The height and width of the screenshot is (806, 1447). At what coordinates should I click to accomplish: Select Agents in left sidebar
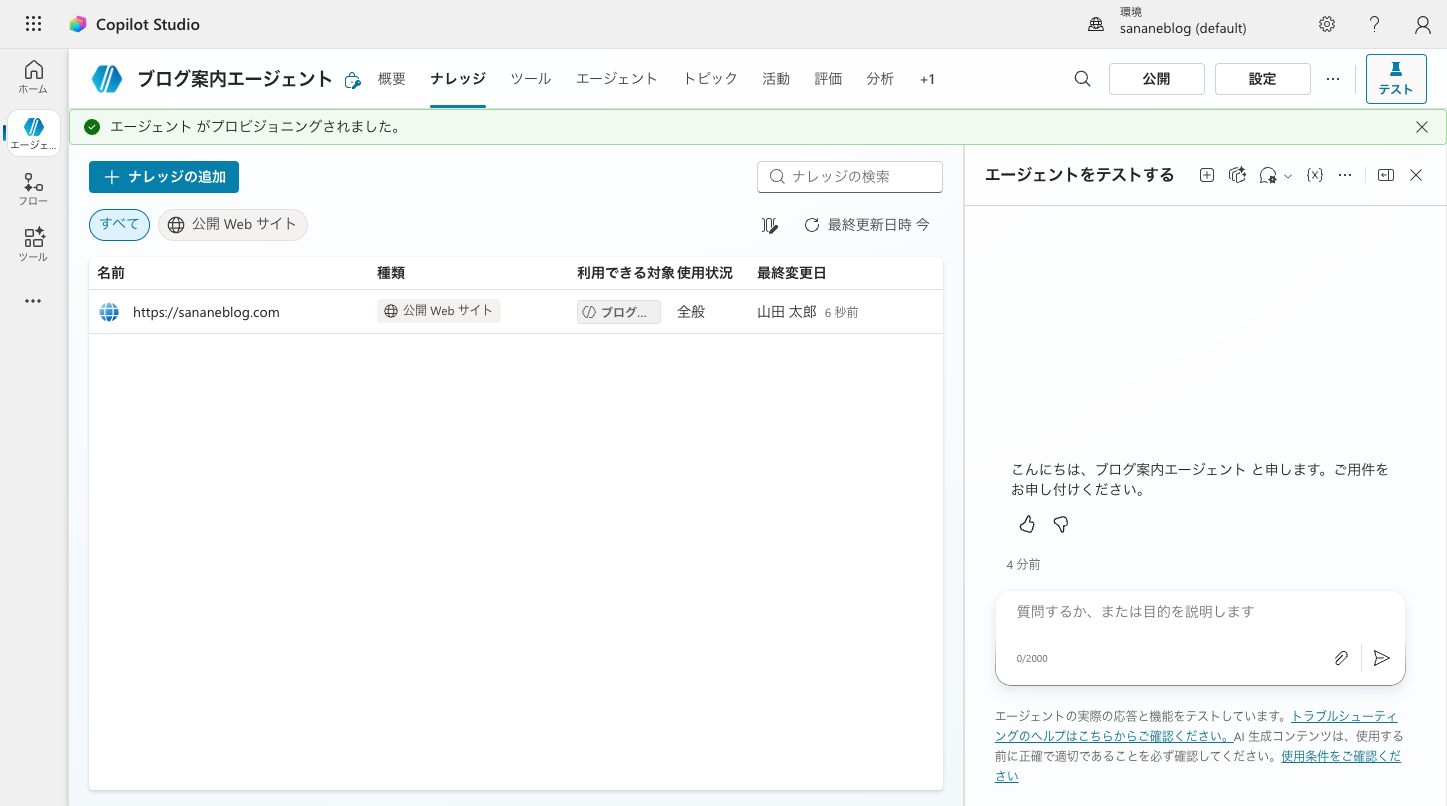(x=33, y=133)
